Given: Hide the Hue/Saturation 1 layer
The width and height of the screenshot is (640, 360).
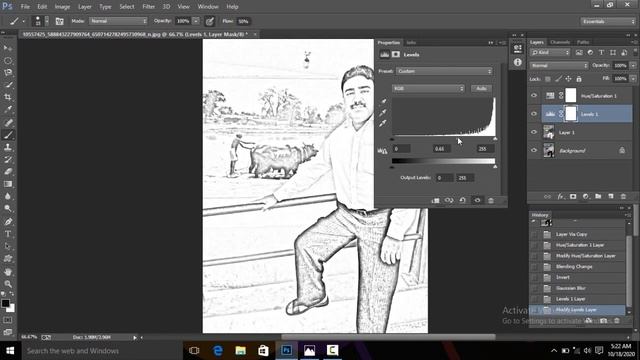Looking at the screenshot, I should [534, 96].
